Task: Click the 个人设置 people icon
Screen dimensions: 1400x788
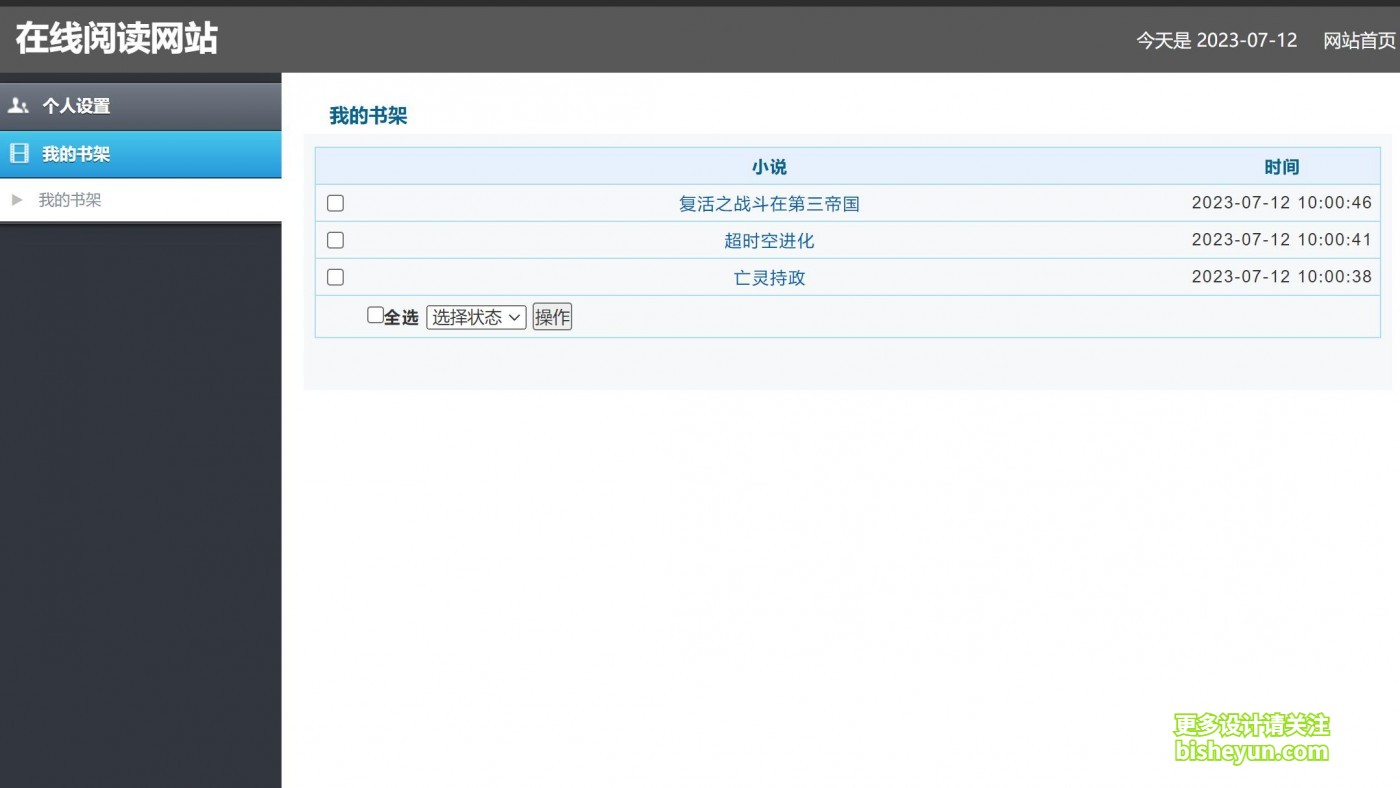Action: tap(18, 105)
